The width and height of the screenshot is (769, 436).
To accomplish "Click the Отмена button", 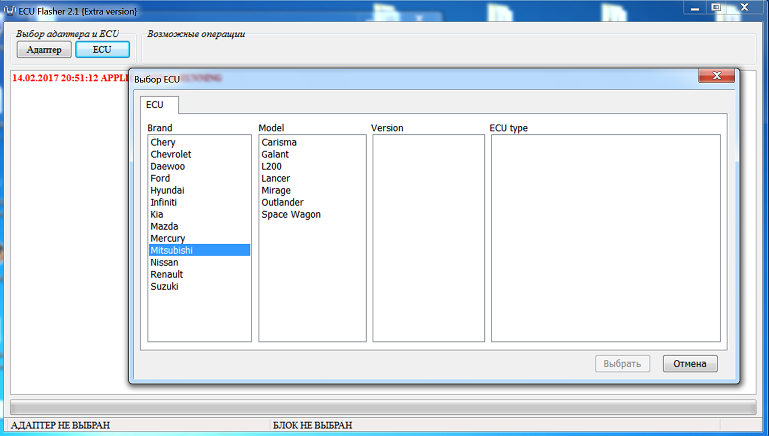I will pos(690,364).
